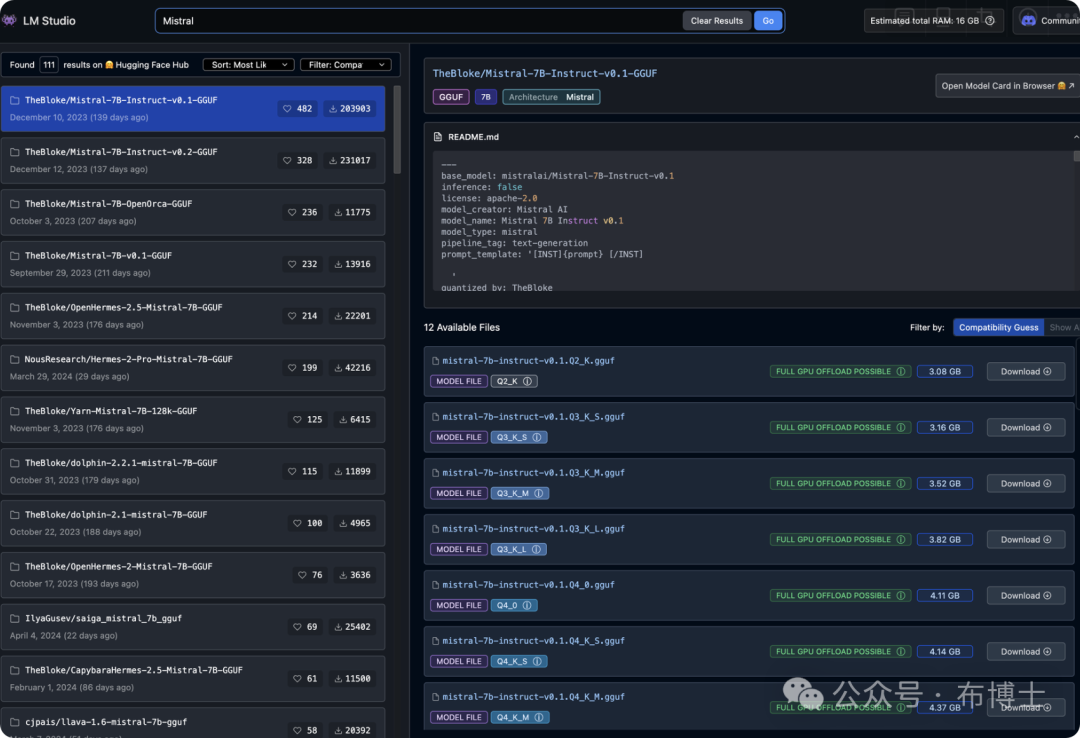The width and height of the screenshot is (1080, 738).
Task: Open Model Card in Browser
Action: (1007, 86)
